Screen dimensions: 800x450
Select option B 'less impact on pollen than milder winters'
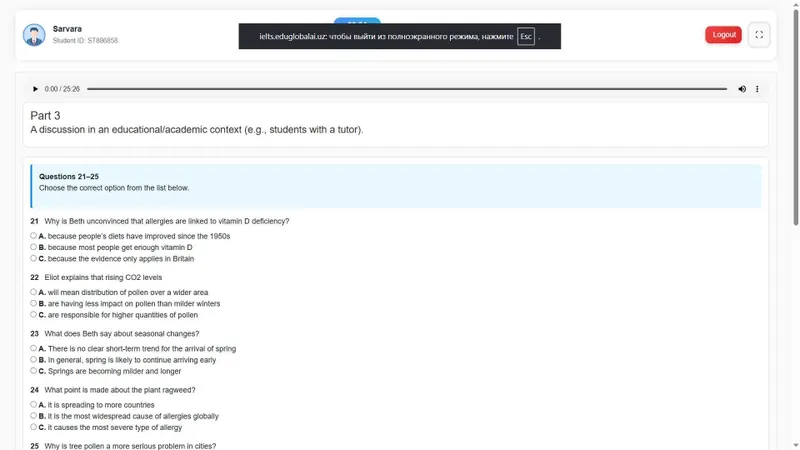click(33, 303)
